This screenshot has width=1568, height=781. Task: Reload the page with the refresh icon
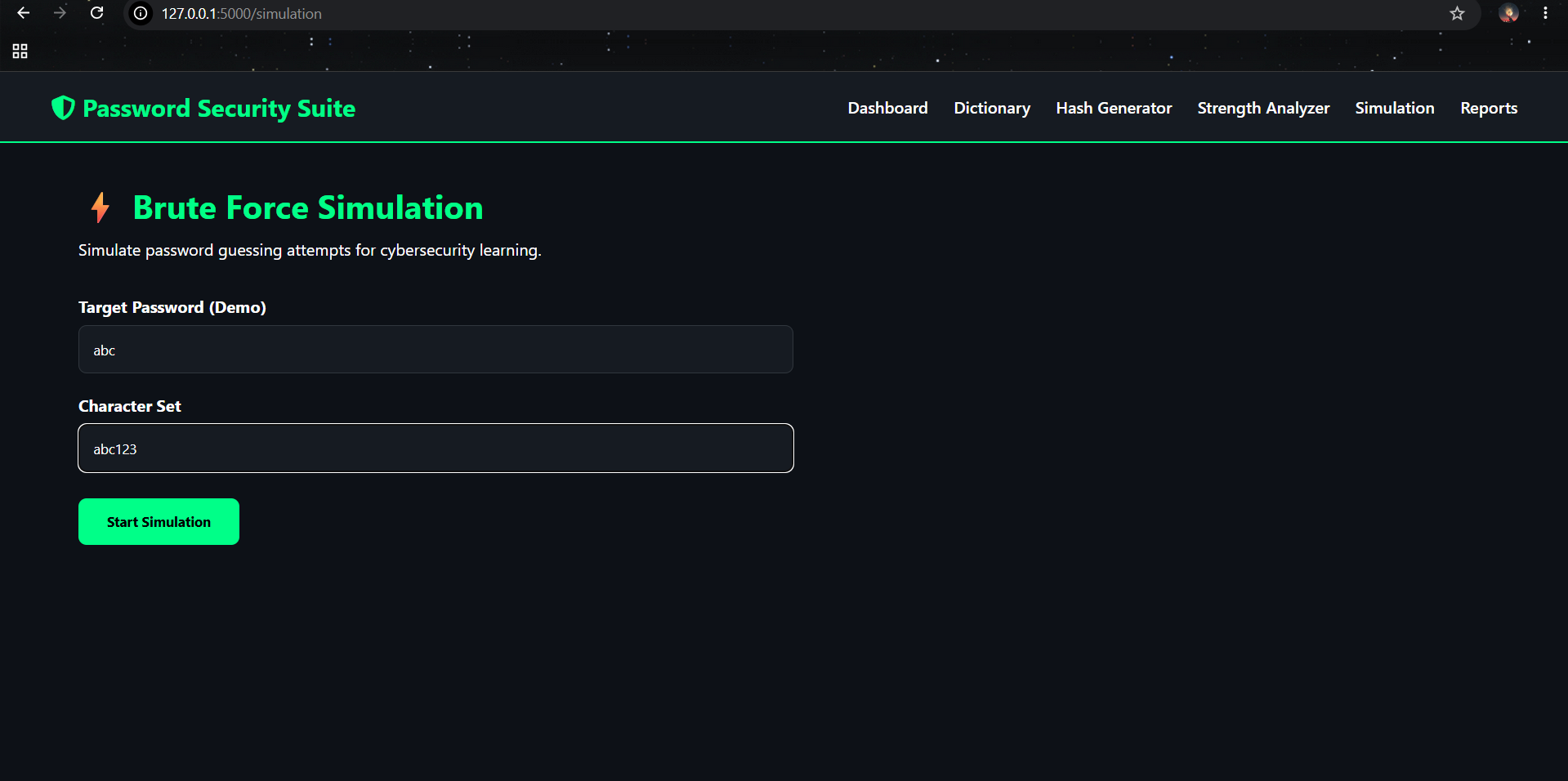(96, 13)
